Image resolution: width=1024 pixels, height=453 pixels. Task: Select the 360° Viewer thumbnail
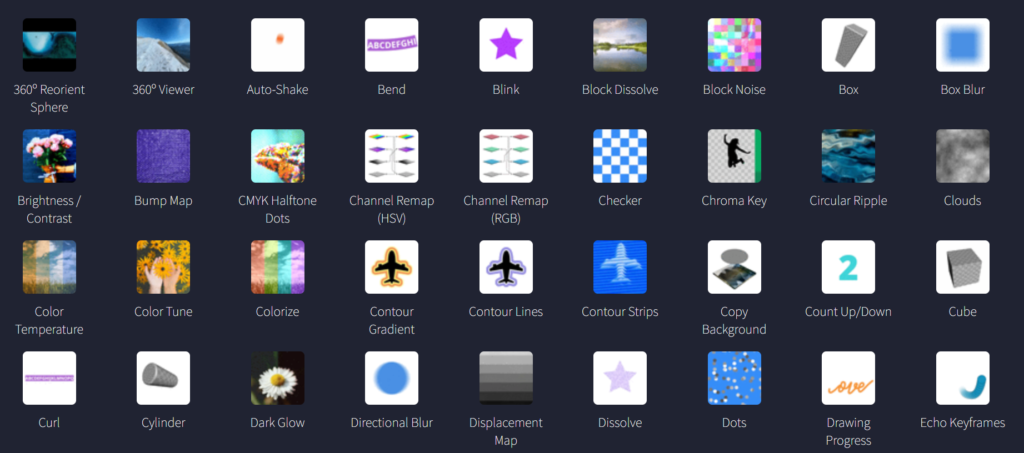[163, 45]
